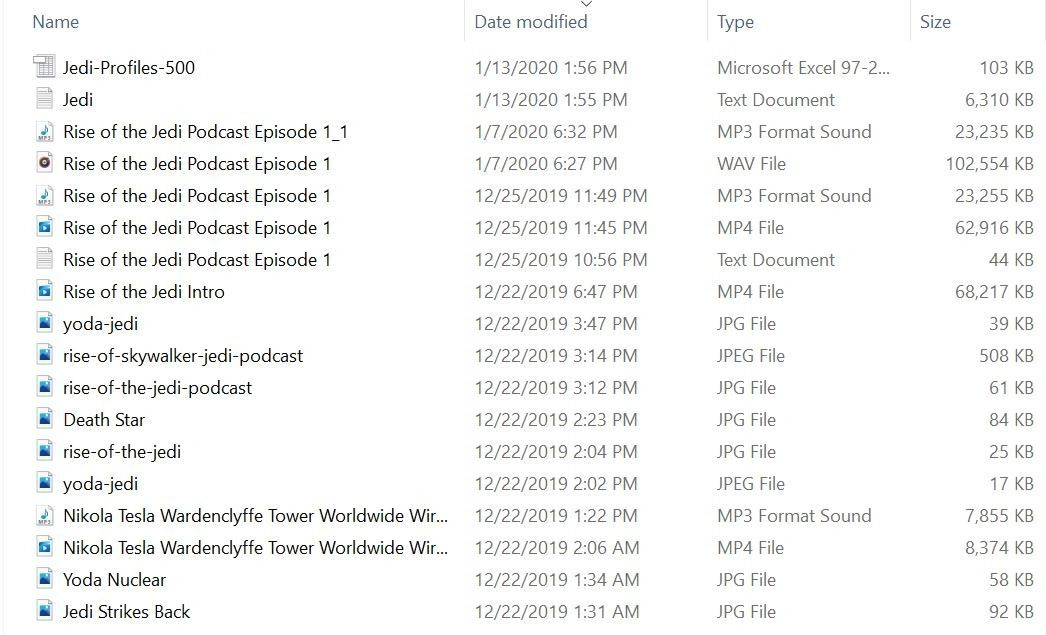The image size is (1046, 635).
Task: Click the MP3 icon beside Podcast Episode 1_1
Action: tap(44, 131)
